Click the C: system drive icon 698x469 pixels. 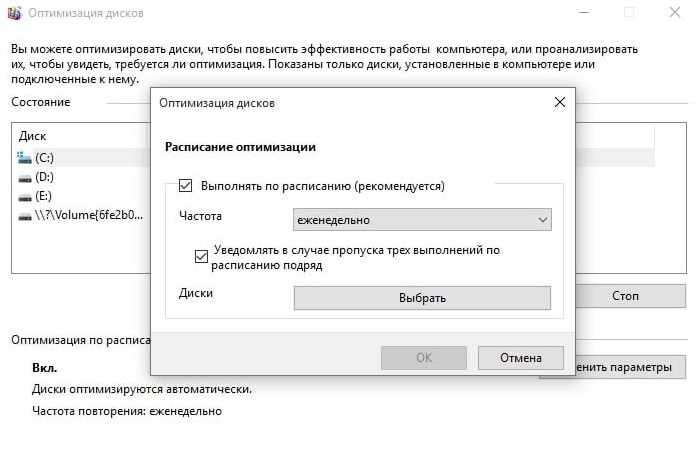point(24,158)
